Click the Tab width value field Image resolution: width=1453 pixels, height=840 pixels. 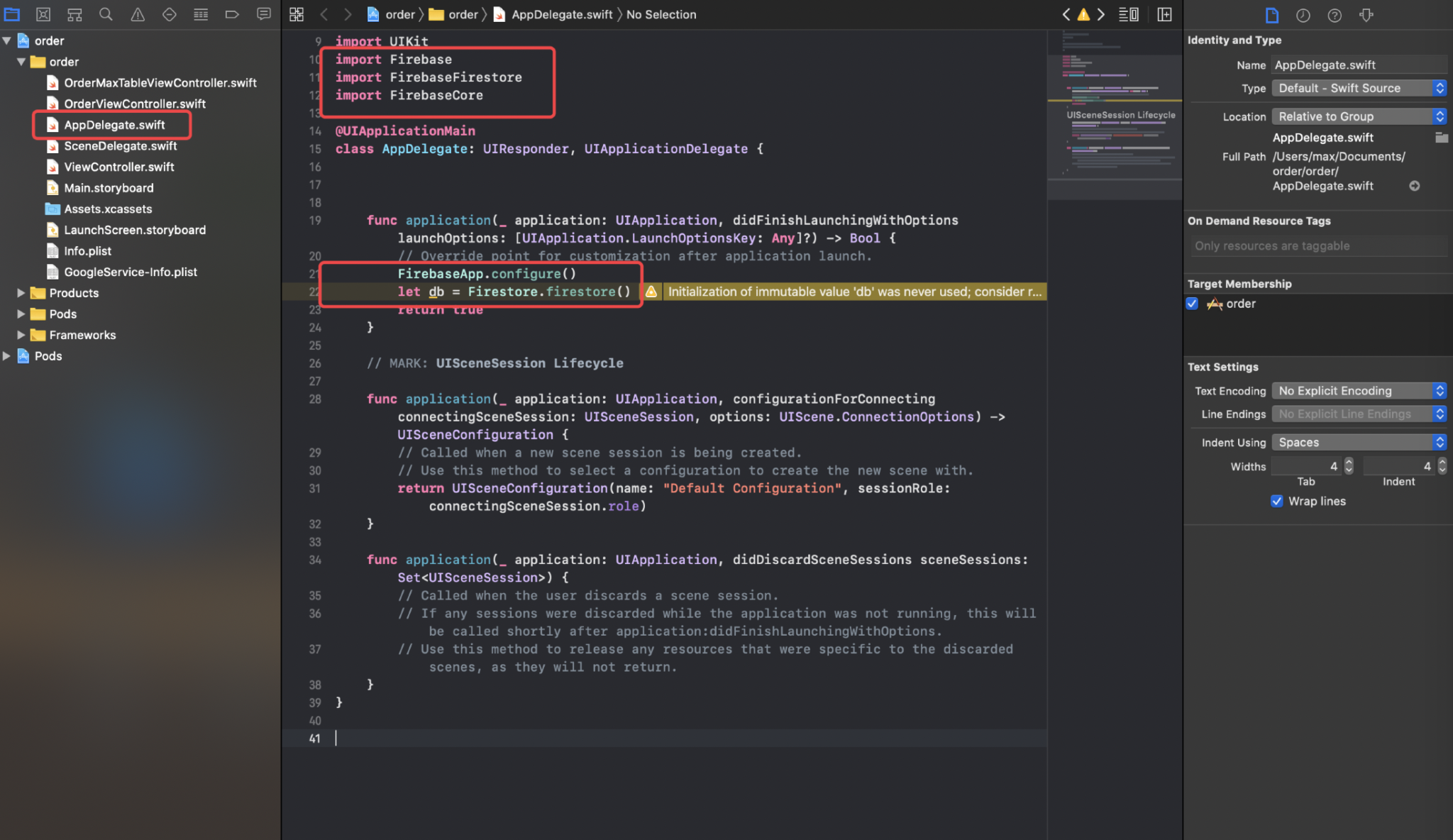point(1307,466)
